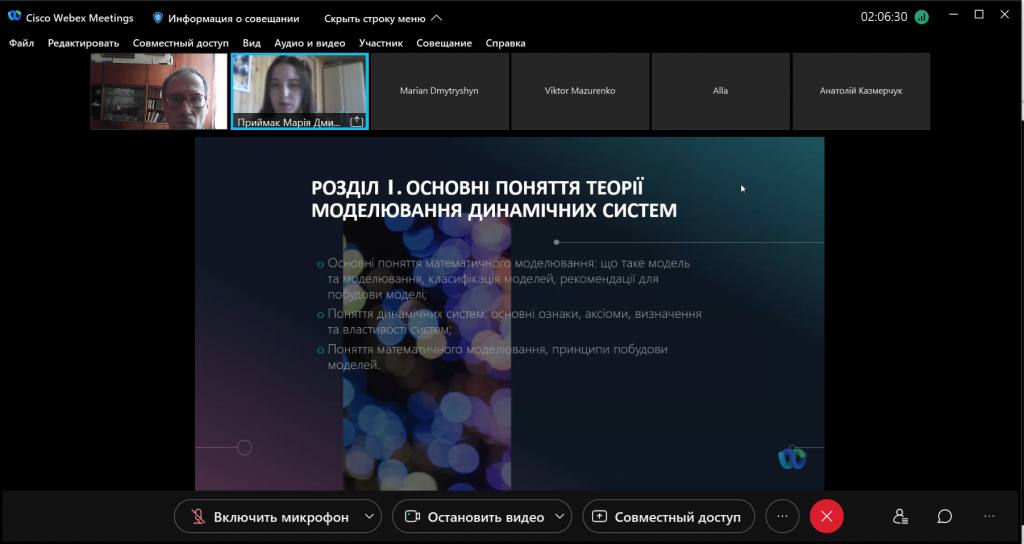Open more options ellipsis in control bar
The width and height of the screenshot is (1024, 544).
pyautogui.click(x=782, y=517)
